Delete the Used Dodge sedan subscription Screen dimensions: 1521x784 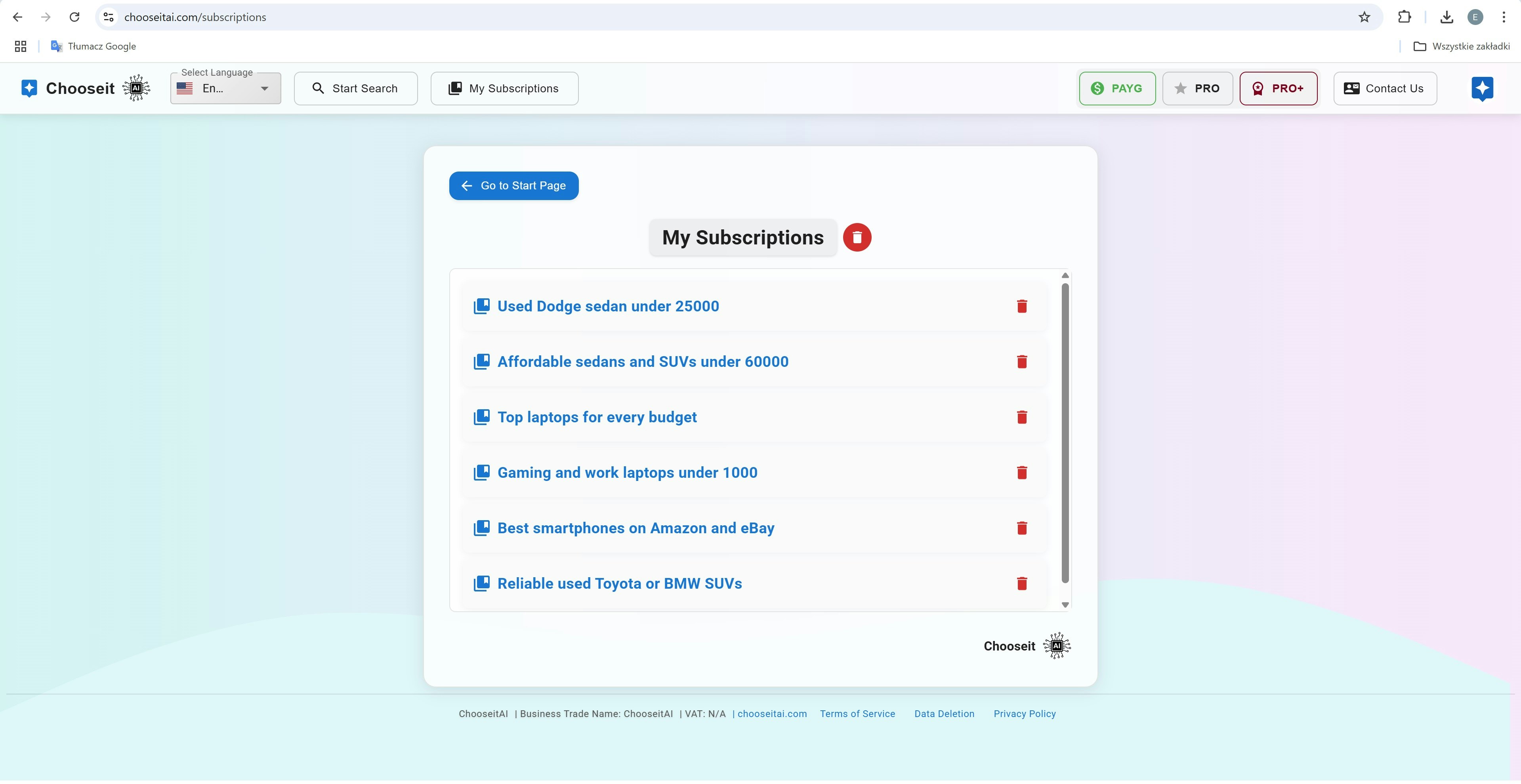1021,306
